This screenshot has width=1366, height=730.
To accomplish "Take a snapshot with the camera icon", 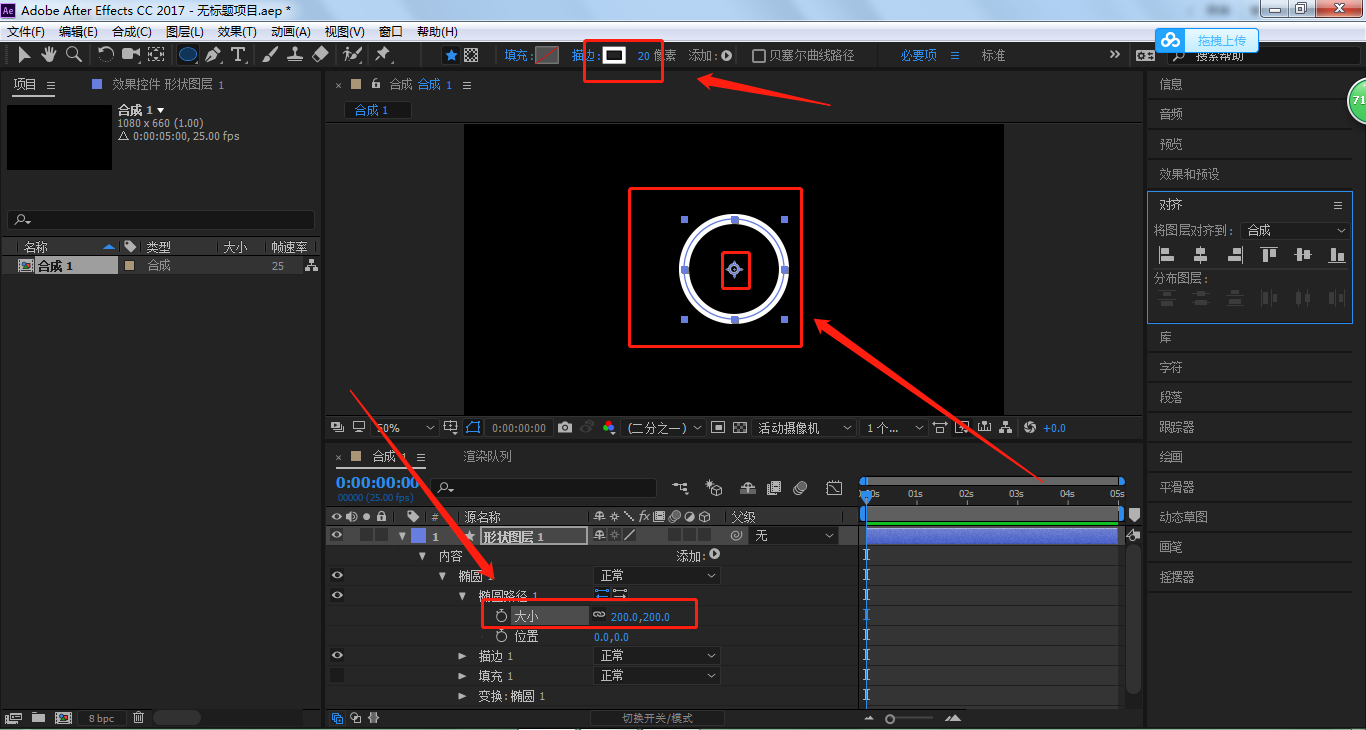I will (565, 428).
